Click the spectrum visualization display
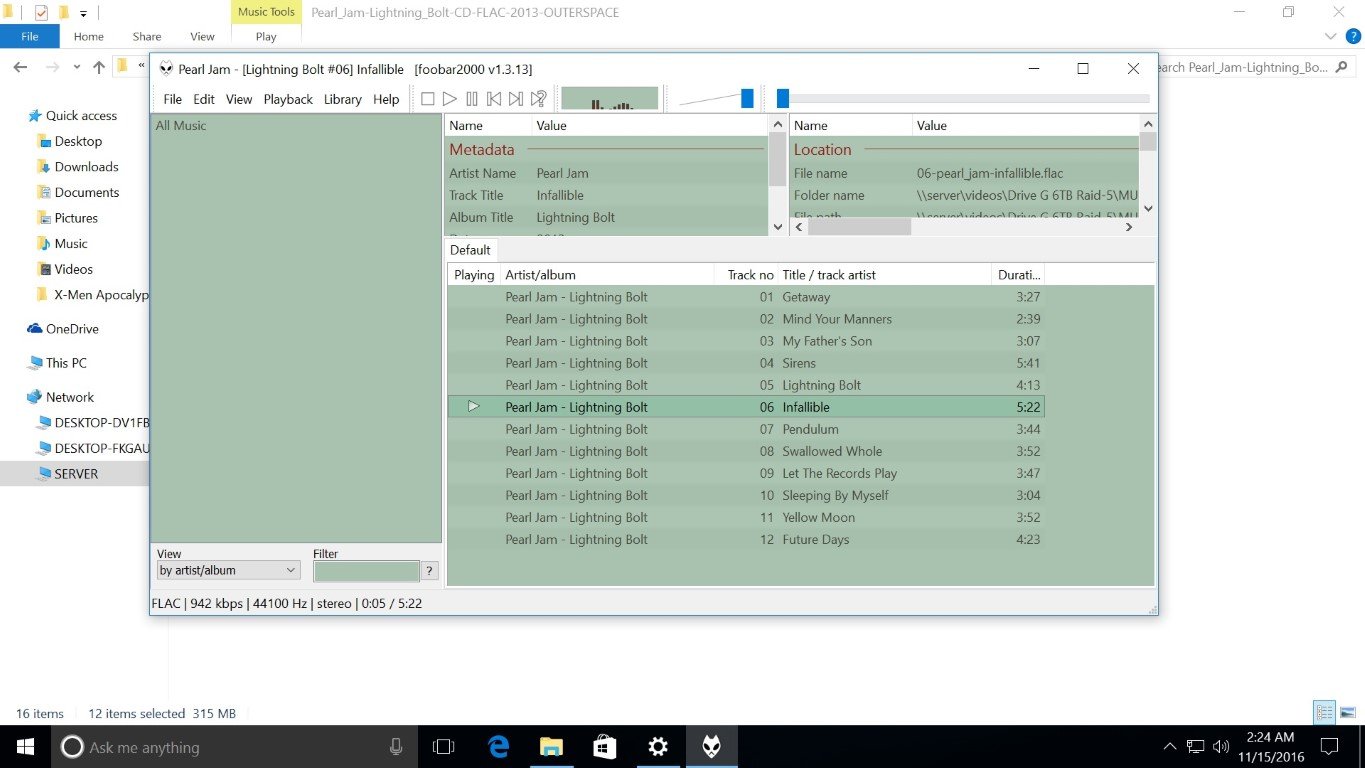 [x=610, y=99]
